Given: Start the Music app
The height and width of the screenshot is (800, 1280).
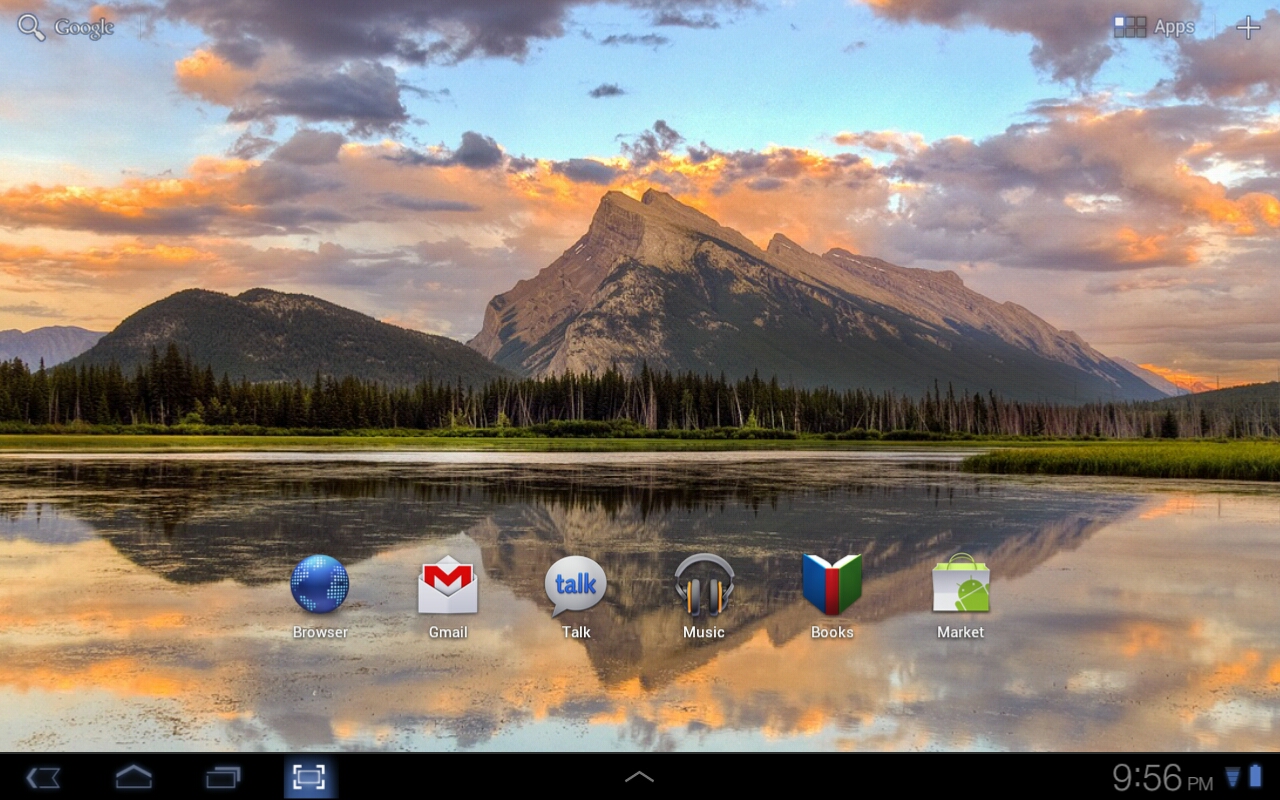Looking at the screenshot, I should coord(704,585).
